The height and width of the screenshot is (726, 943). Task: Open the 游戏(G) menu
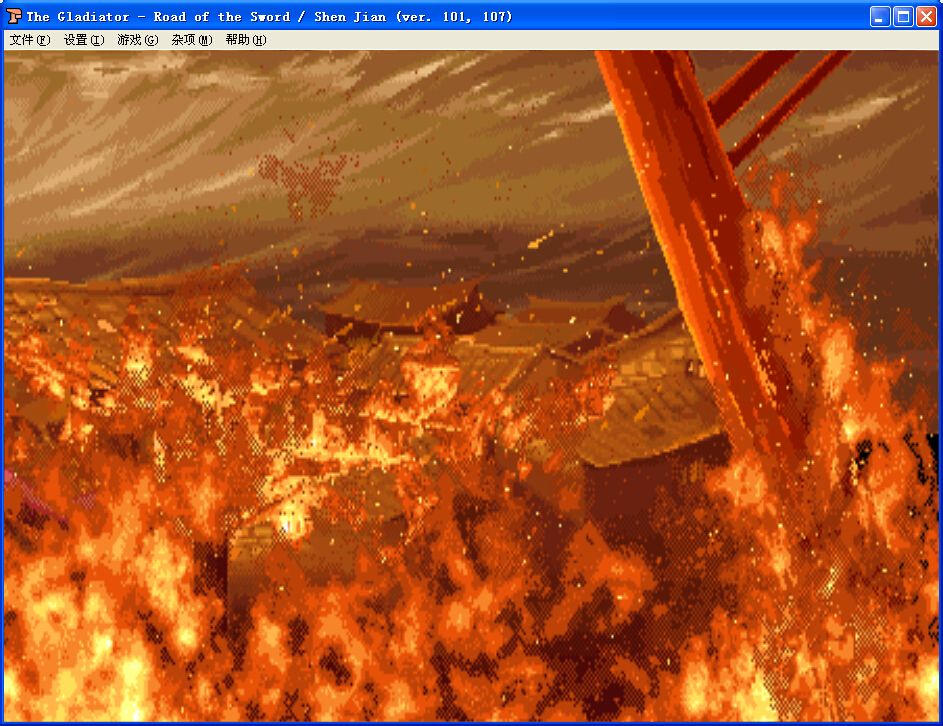[138, 40]
